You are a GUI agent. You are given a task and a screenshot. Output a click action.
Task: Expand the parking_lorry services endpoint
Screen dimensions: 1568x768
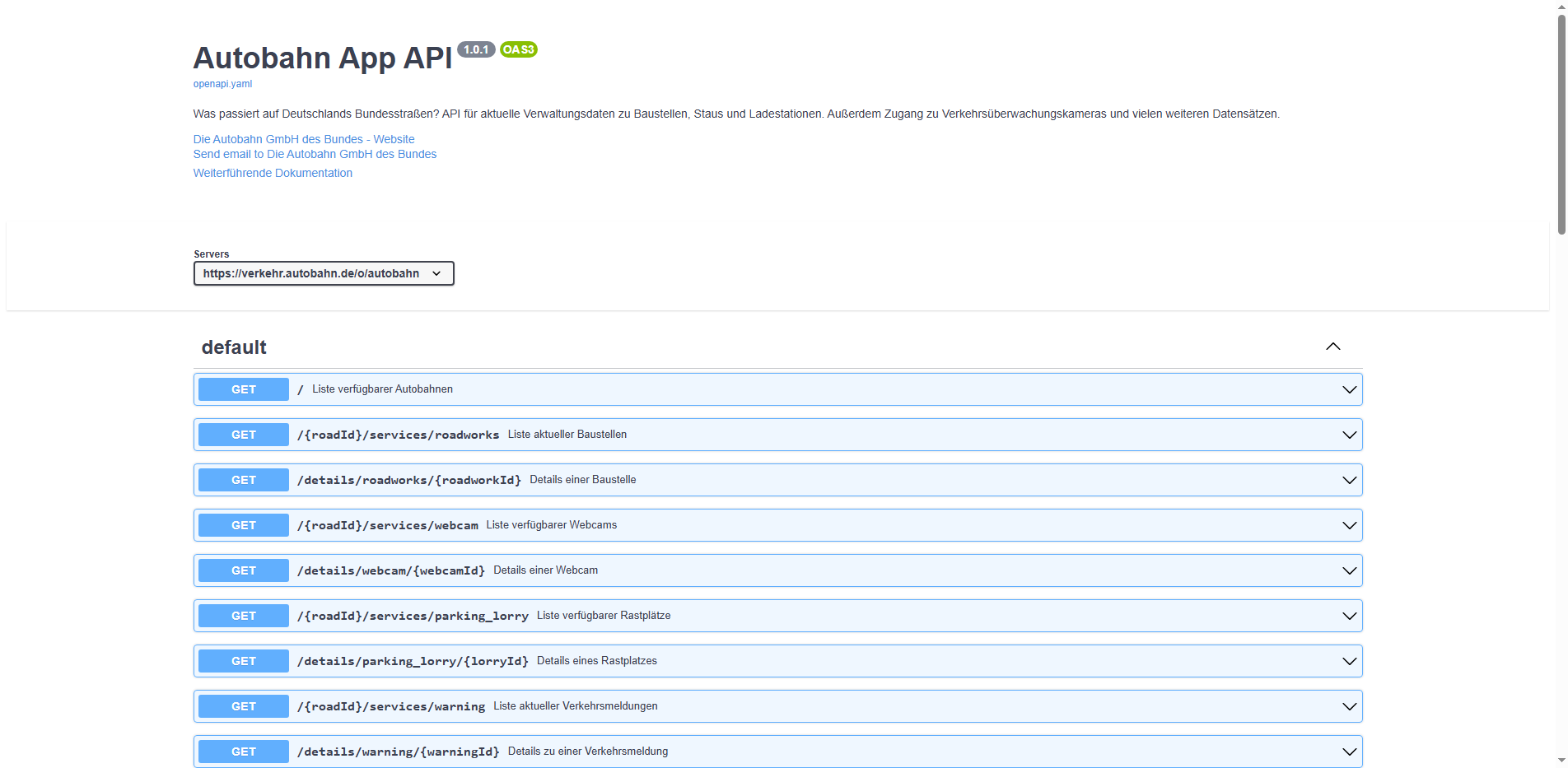[1349, 615]
